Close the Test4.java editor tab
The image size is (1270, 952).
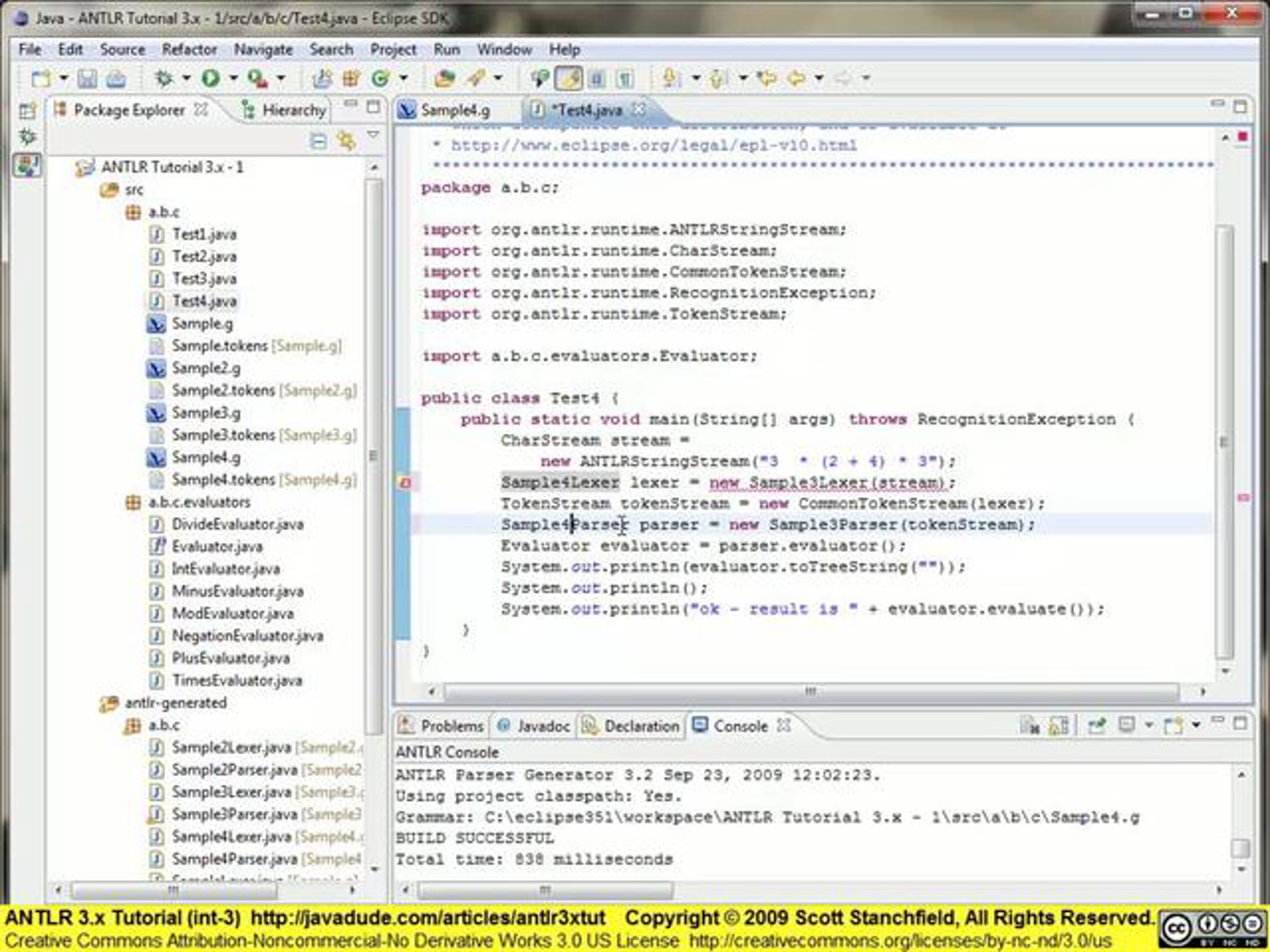coord(639,109)
